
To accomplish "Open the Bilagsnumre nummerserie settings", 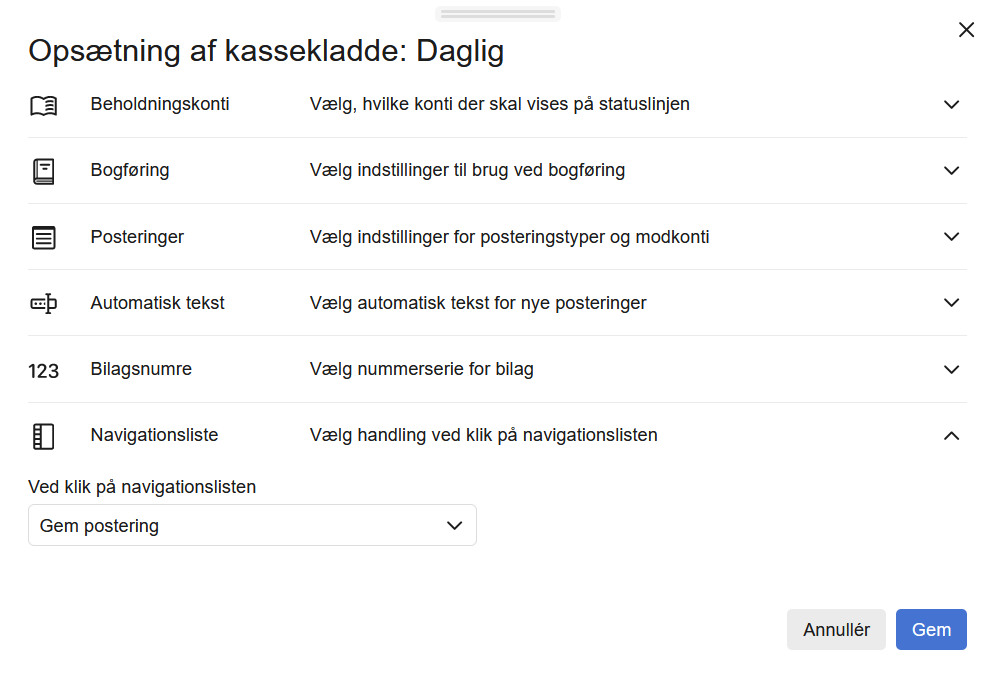I will click(x=951, y=369).
